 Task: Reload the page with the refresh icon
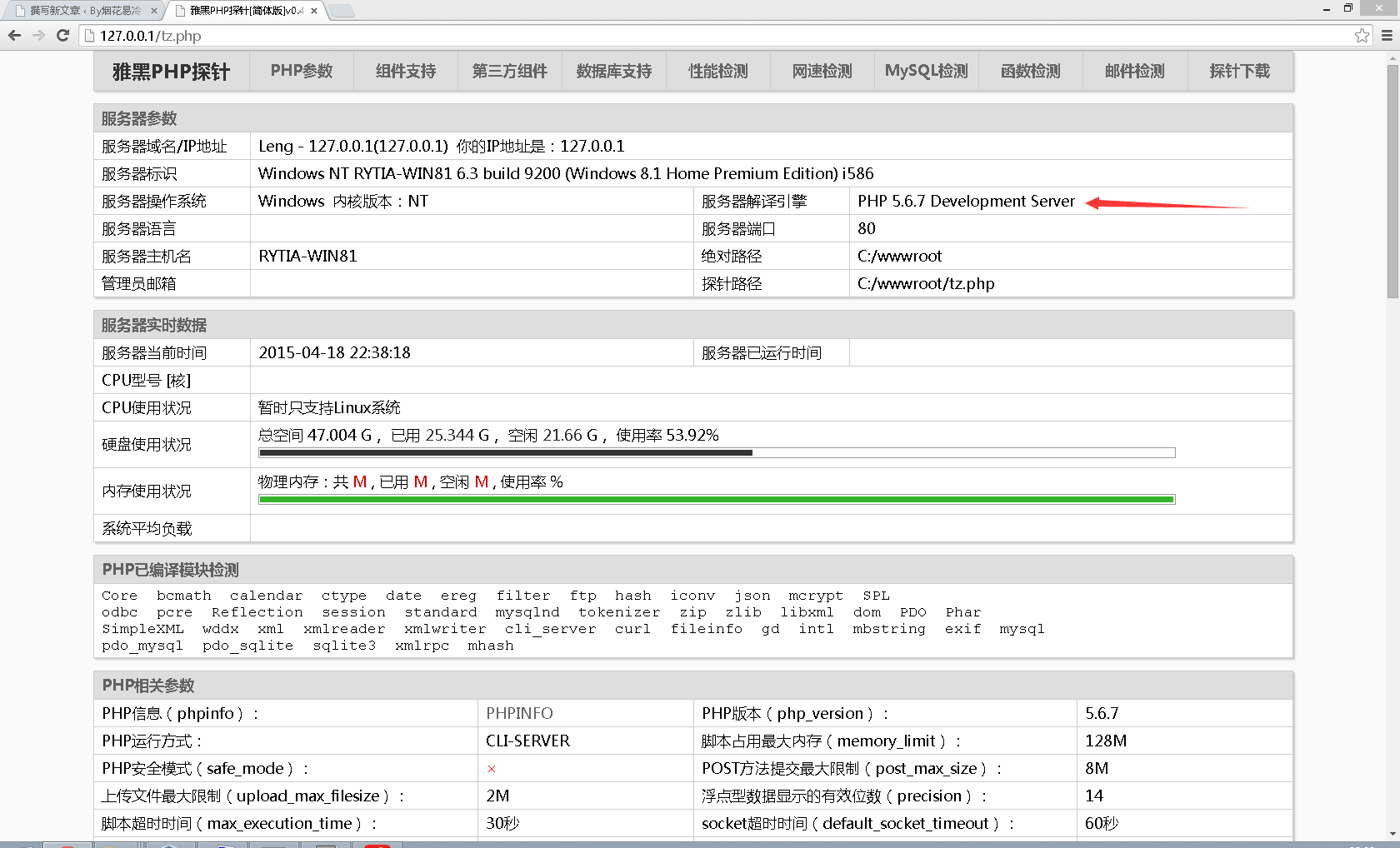(62, 36)
